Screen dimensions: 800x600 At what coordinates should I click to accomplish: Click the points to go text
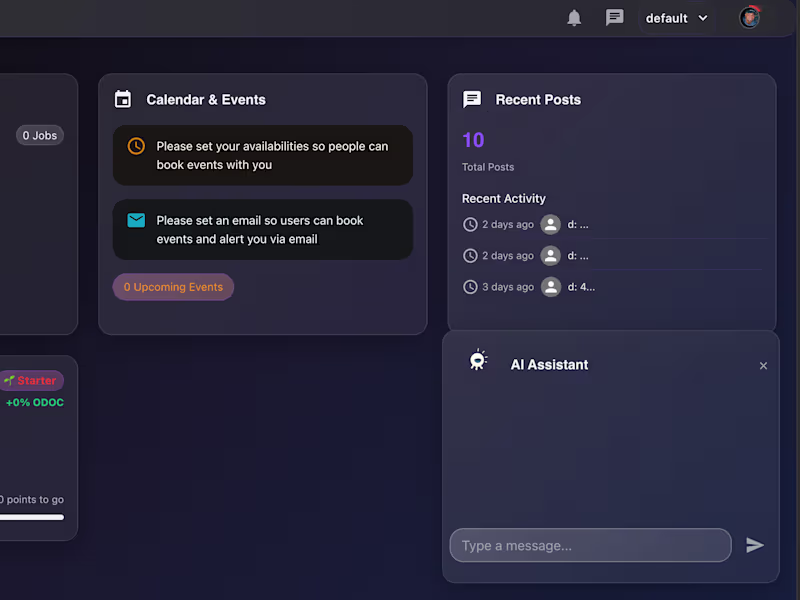coord(32,499)
